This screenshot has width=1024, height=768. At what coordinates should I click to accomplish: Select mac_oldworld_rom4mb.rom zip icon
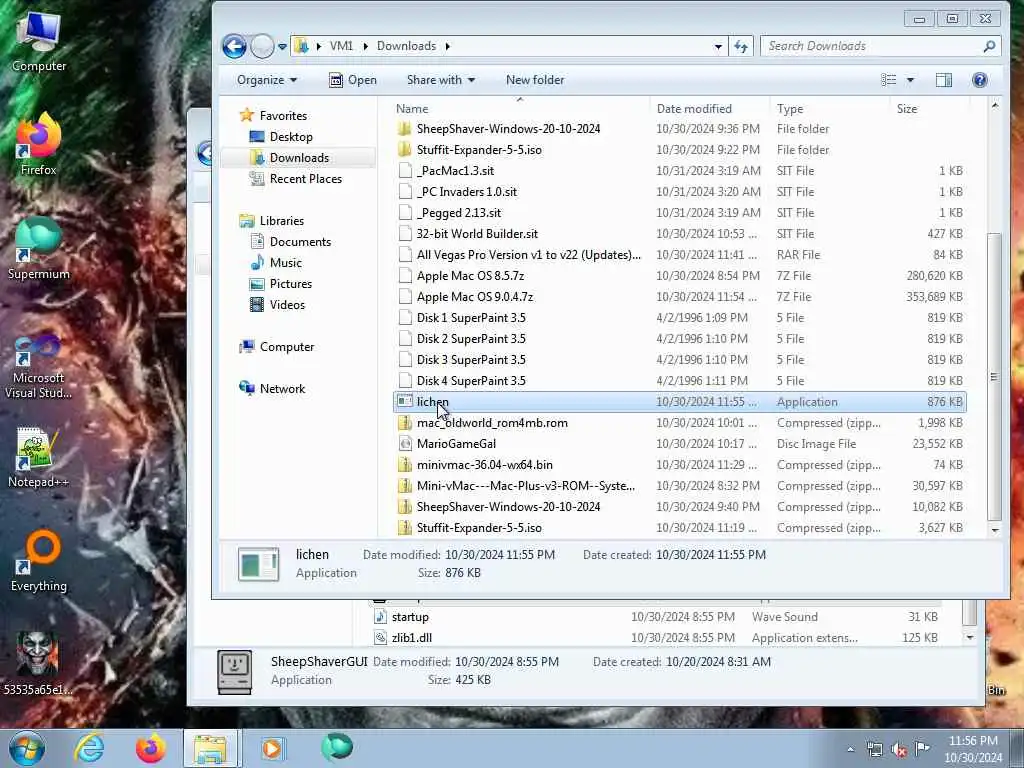coord(405,423)
